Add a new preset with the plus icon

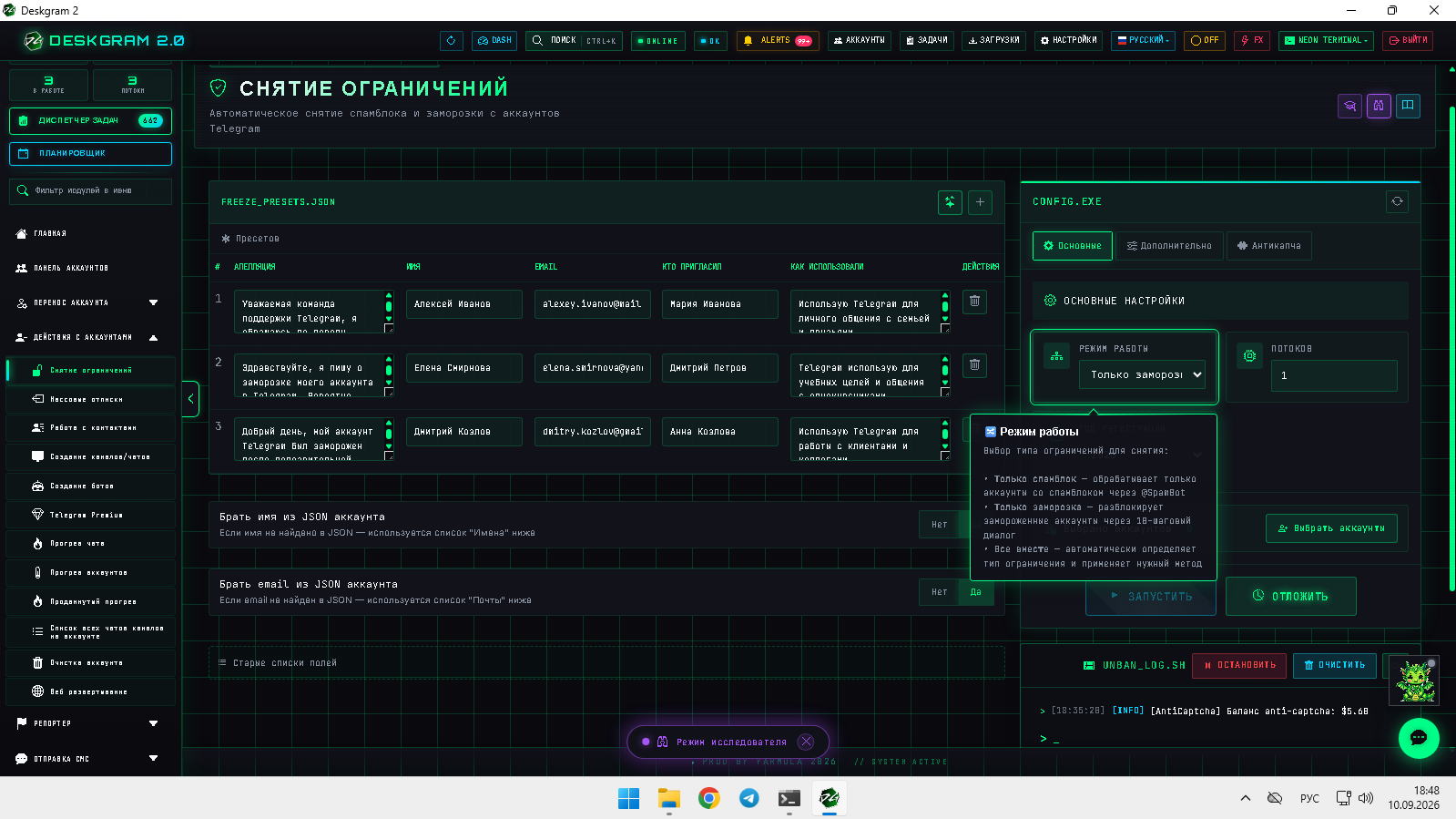pos(980,202)
